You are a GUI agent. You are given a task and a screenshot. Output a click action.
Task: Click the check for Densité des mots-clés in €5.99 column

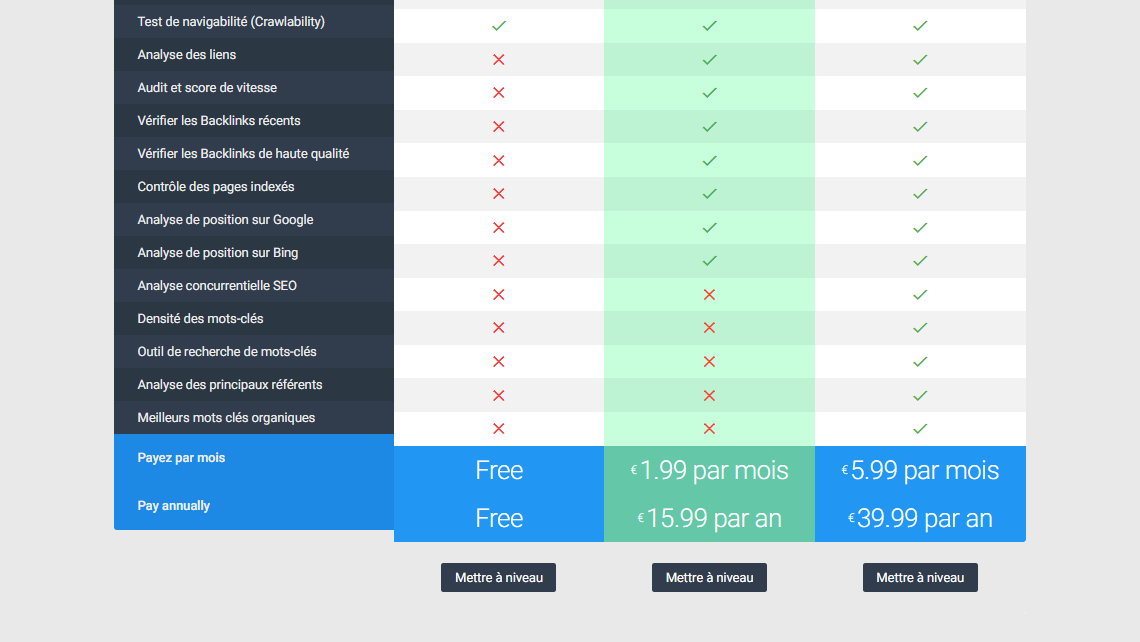tap(920, 328)
